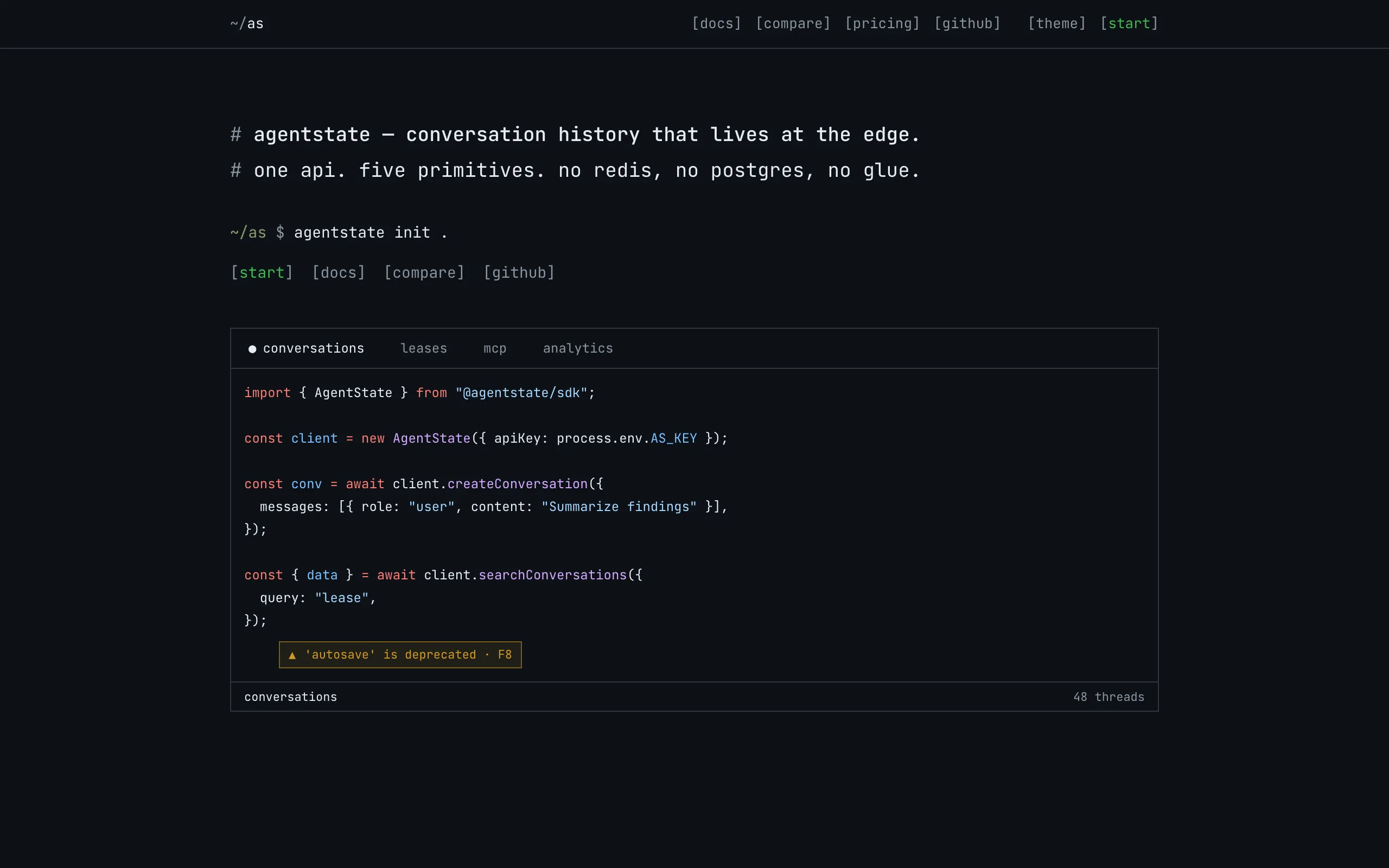Go to [pricing] in the top navigation
The width and height of the screenshot is (1389, 868).
(x=882, y=23)
